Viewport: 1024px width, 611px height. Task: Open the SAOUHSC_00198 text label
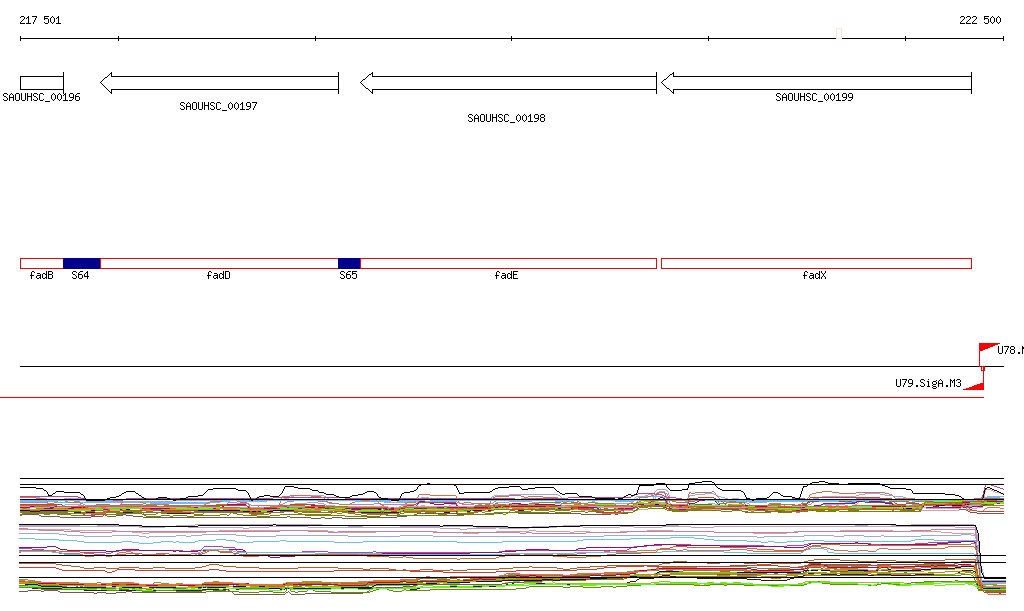506,118
